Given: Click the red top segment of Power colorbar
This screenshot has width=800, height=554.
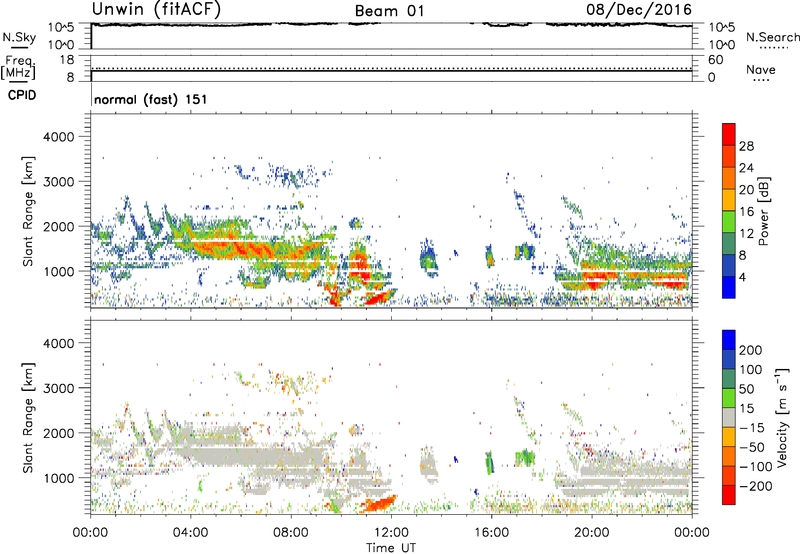Looking at the screenshot, I should pyautogui.click(x=729, y=135).
